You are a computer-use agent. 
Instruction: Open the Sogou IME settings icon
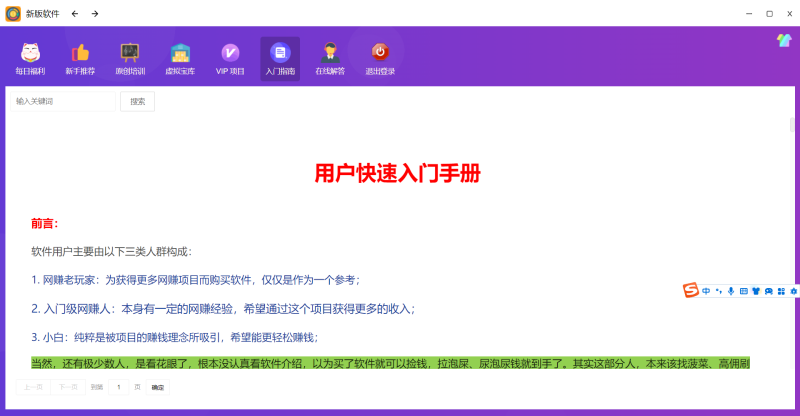(793, 291)
